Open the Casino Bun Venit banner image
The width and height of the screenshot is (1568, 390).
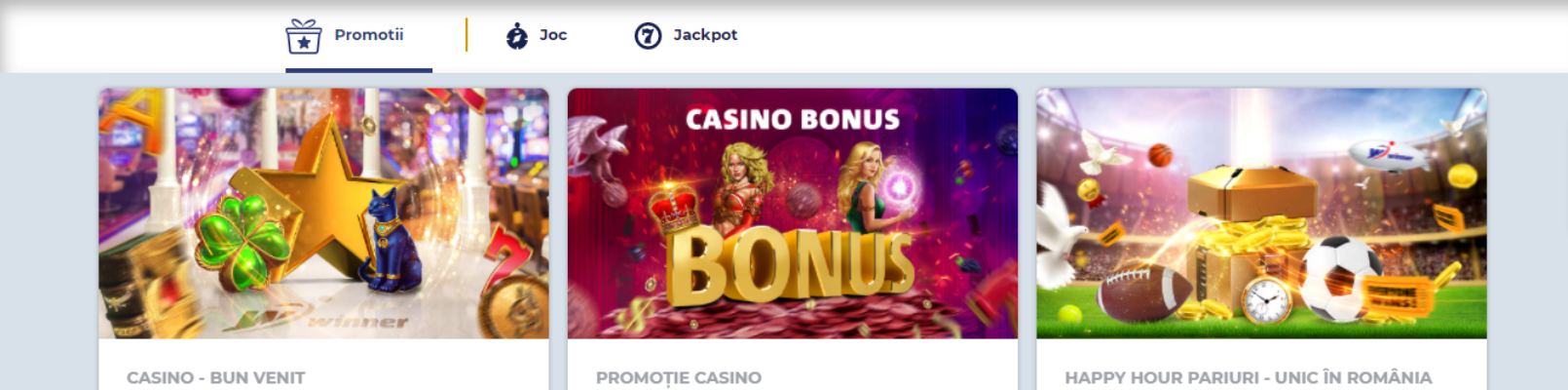click(x=323, y=214)
